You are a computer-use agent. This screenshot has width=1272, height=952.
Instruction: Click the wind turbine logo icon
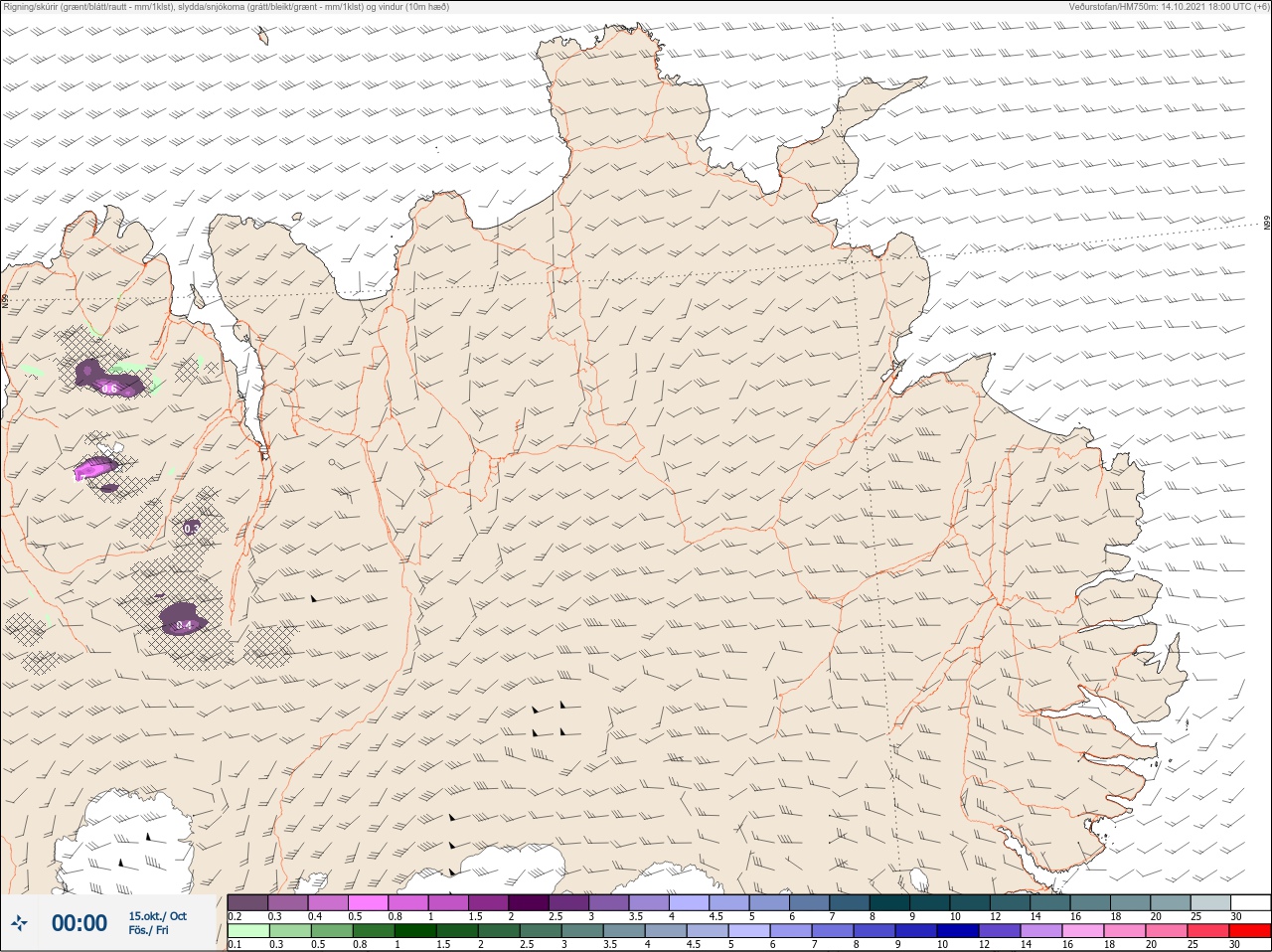tap(19, 923)
